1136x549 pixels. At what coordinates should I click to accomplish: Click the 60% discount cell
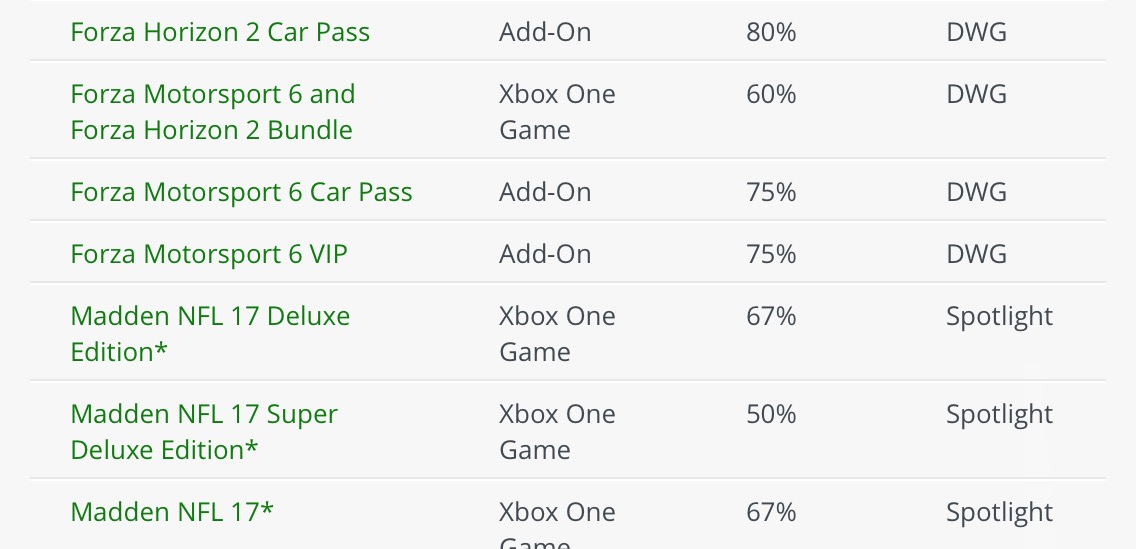[x=771, y=94]
